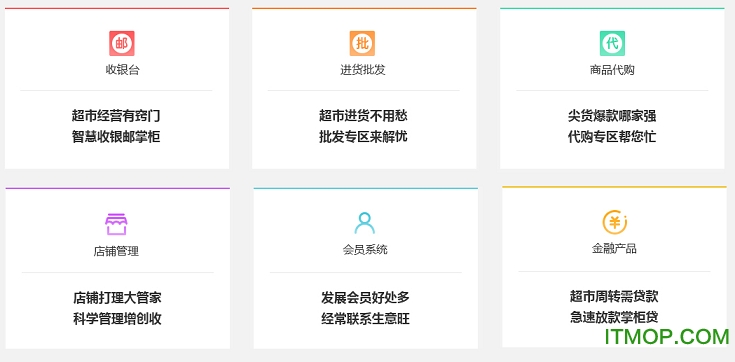Click the text 智慧收银邮掌柜
Screen dimensions: 735x362
pos(116,137)
